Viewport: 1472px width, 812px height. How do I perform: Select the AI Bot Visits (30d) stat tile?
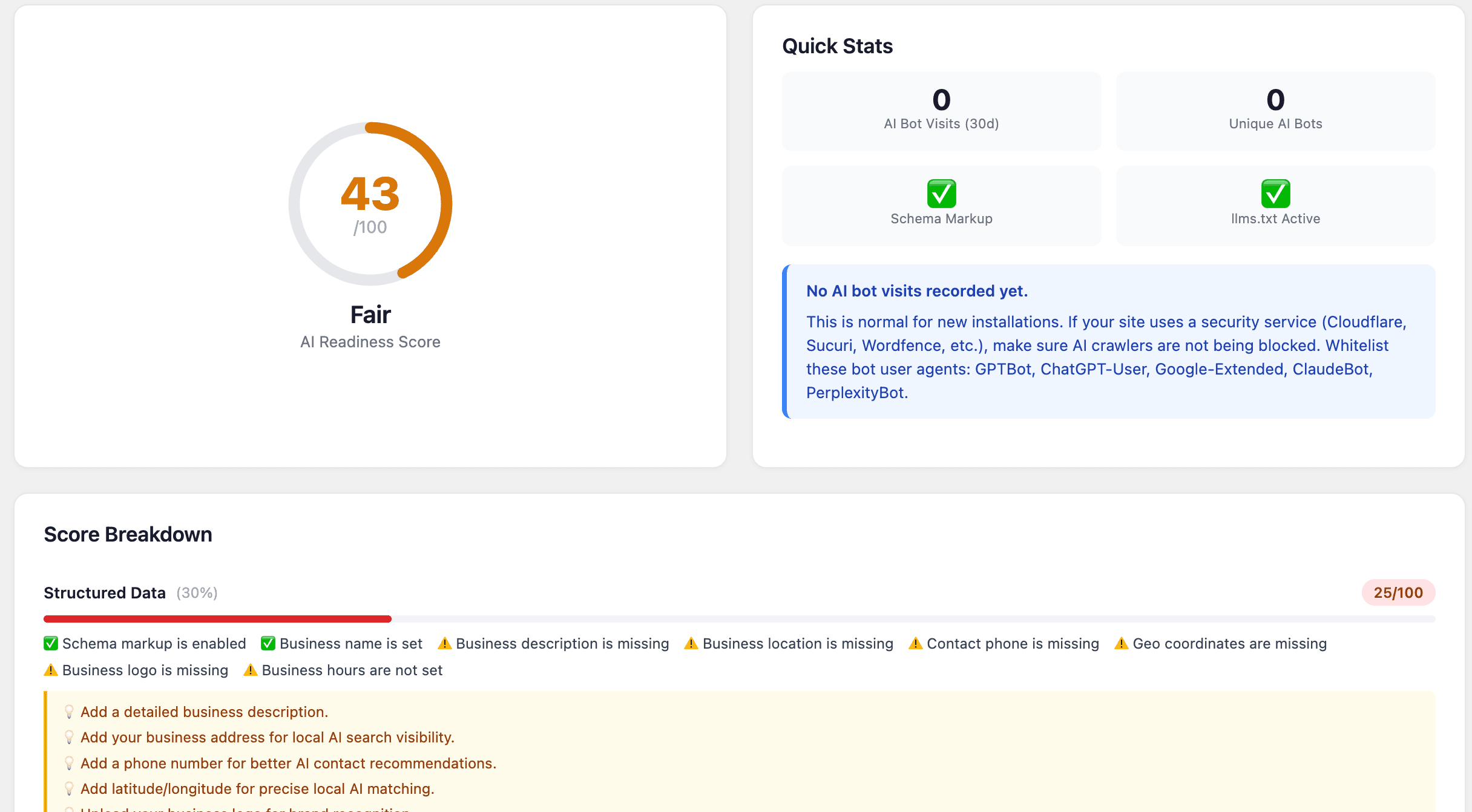click(941, 111)
